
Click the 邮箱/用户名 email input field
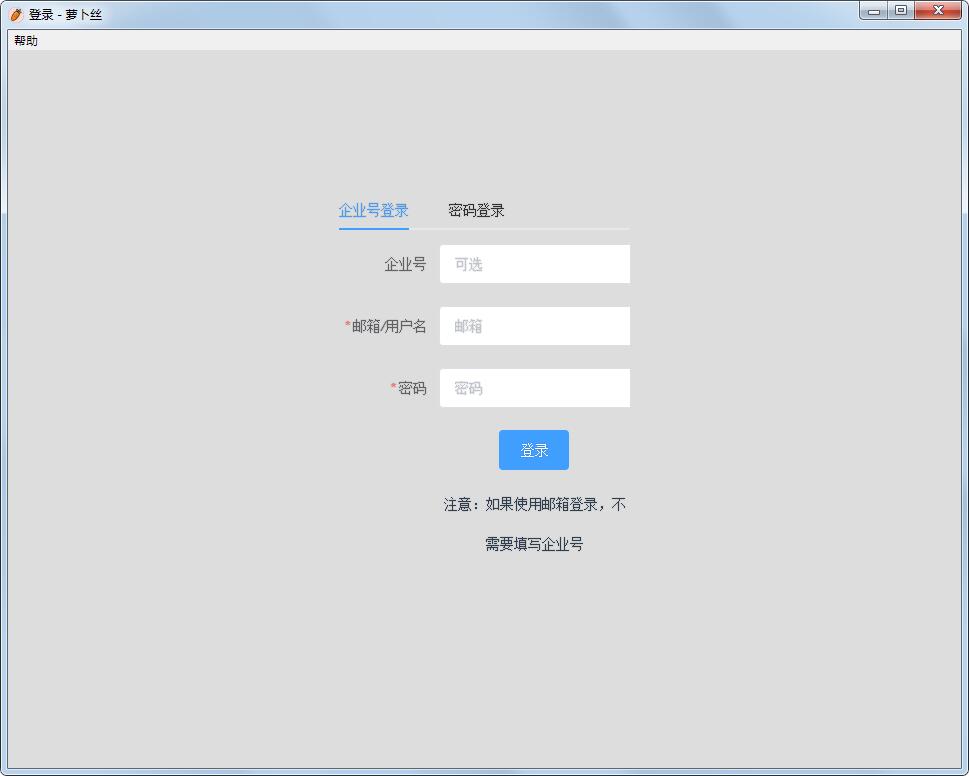(534, 325)
